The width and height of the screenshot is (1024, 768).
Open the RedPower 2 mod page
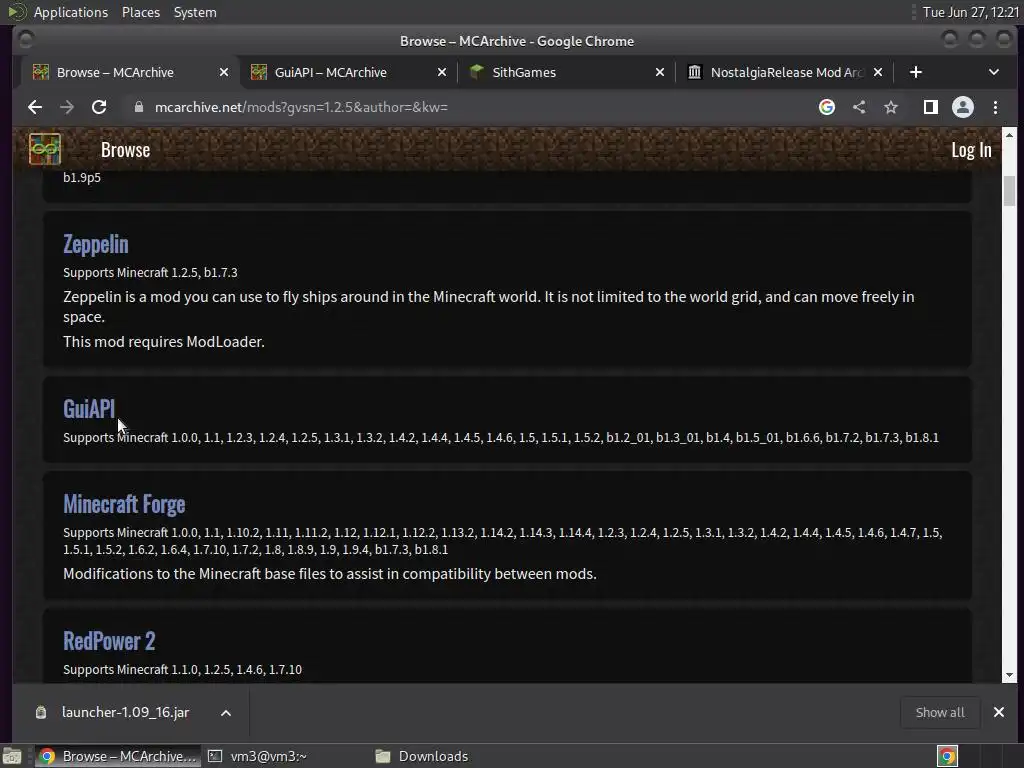pyautogui.click(x=109, y=641)
